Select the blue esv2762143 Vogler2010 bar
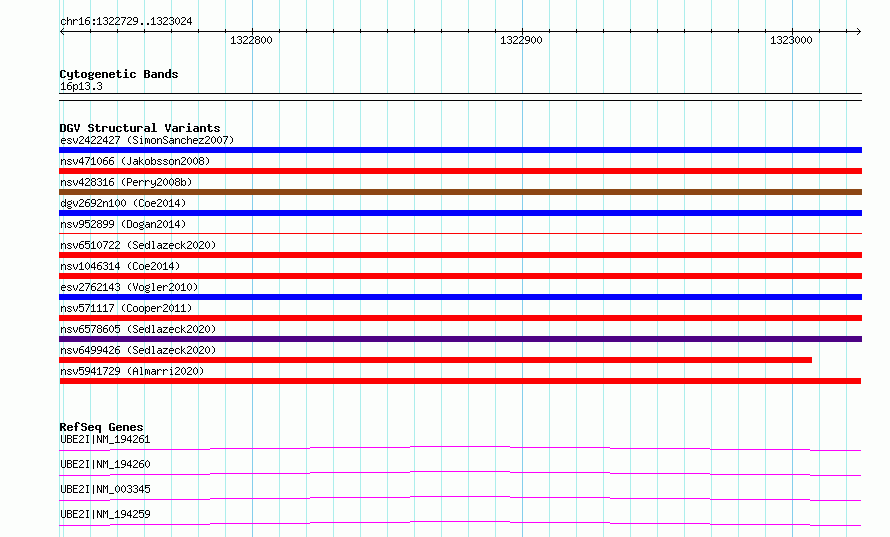The height and width of the screenshot is (537, 890). pyautogui.click(x=460, y=297)
